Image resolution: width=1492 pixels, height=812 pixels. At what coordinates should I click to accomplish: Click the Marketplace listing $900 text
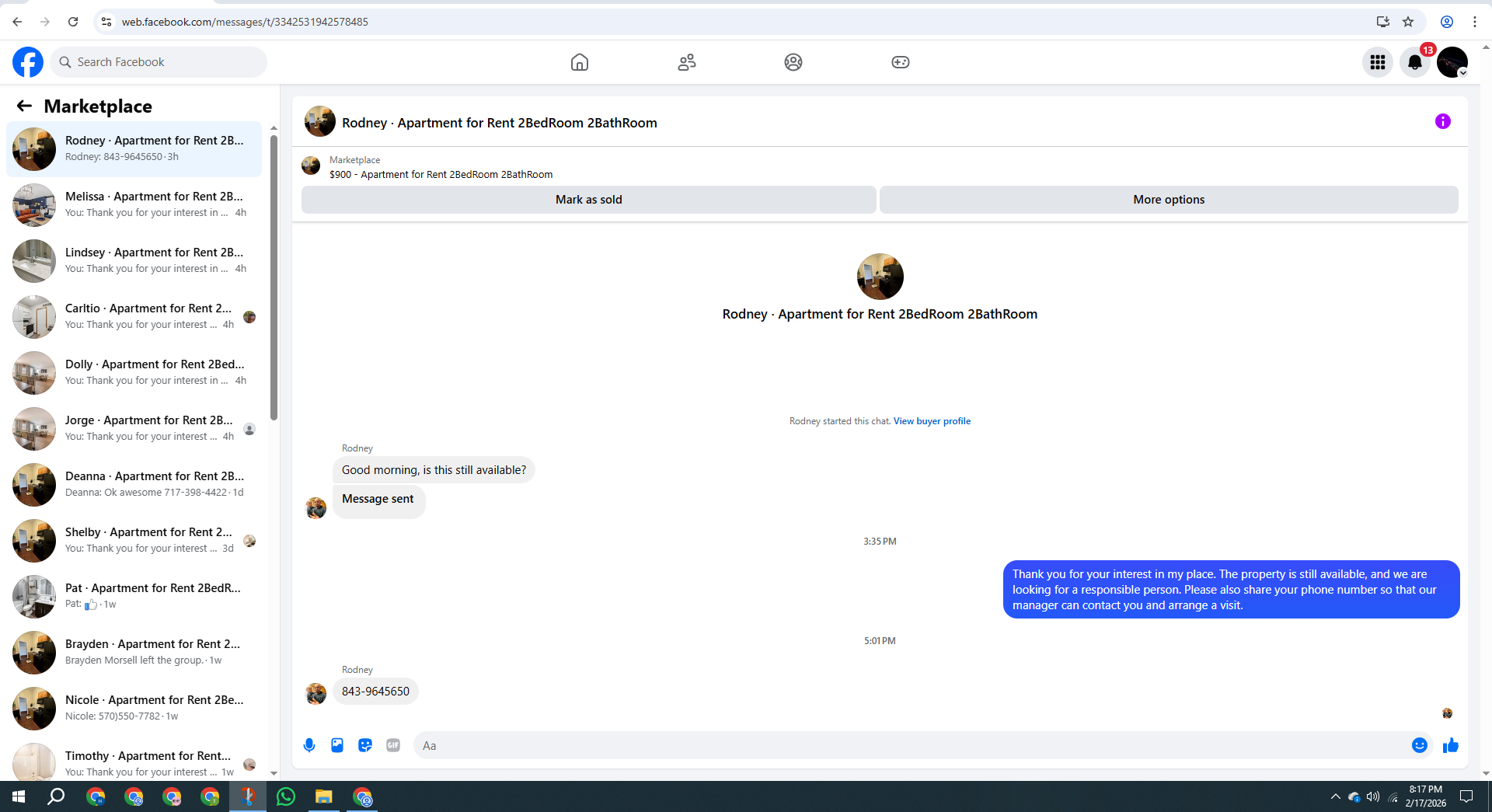click(441, 175)
